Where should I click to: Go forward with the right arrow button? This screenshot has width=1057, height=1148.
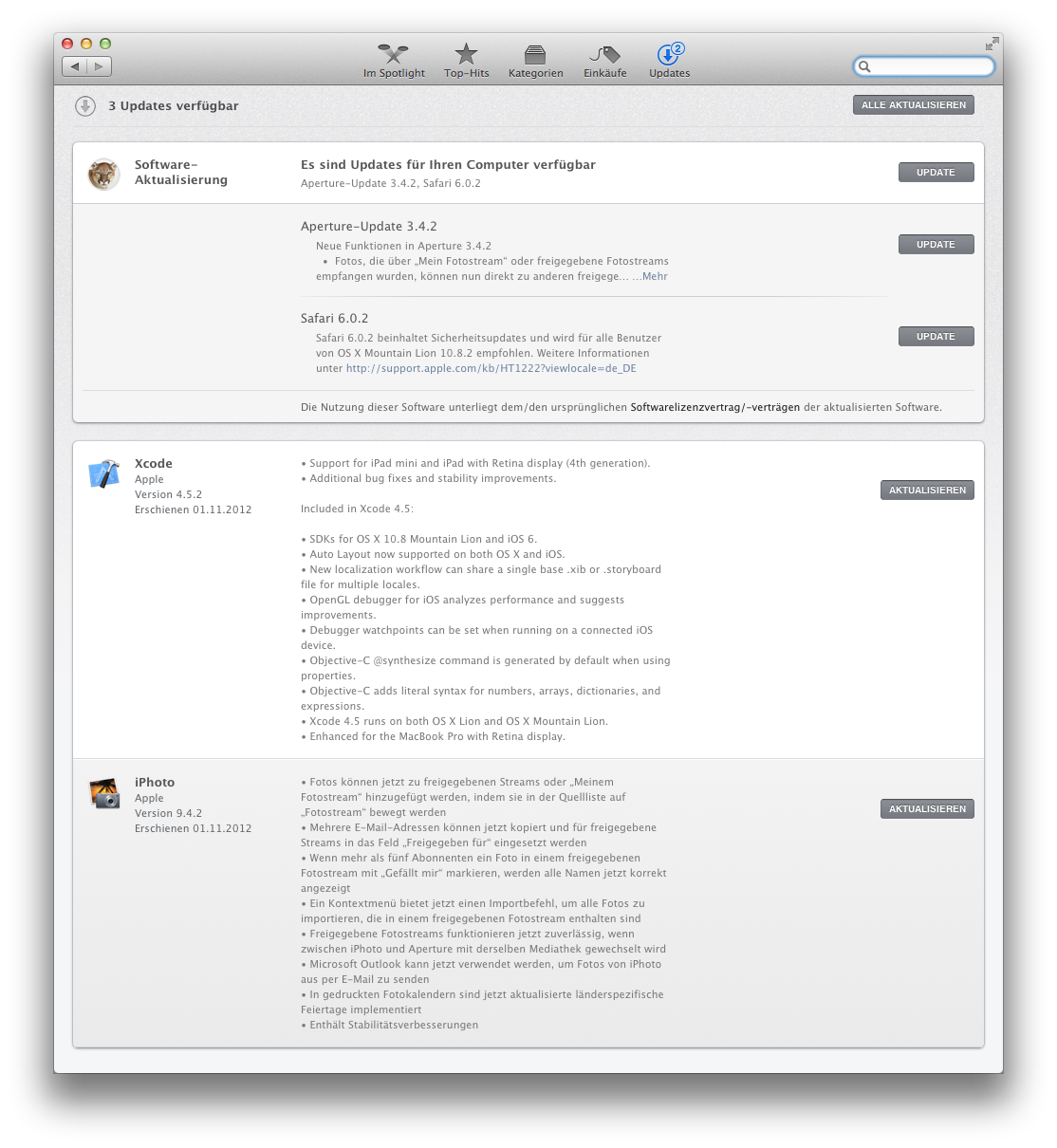click(x=100, y=66)
